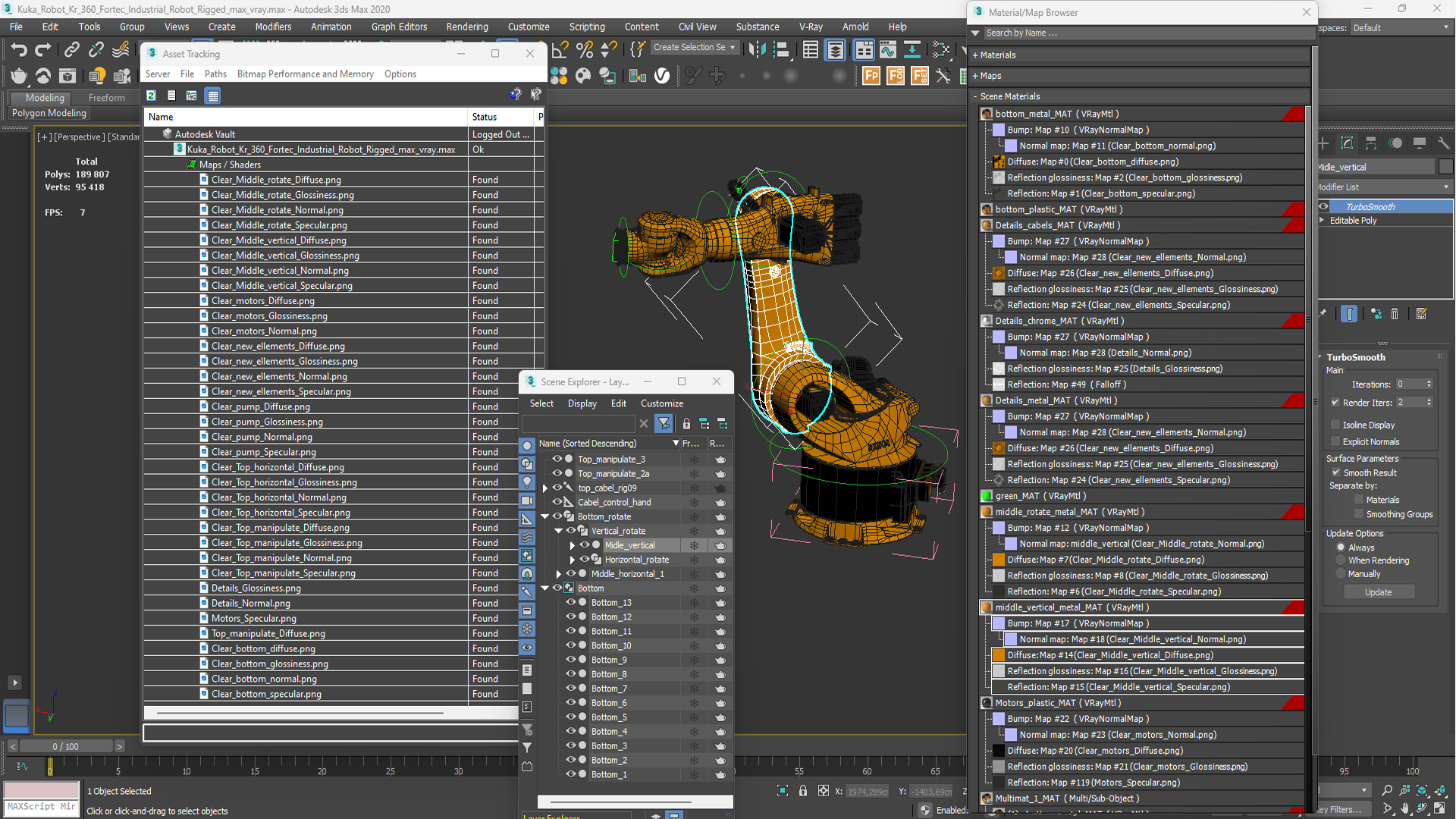
Task: Select the Manually update option
Action: click(x=1341, y=574)
